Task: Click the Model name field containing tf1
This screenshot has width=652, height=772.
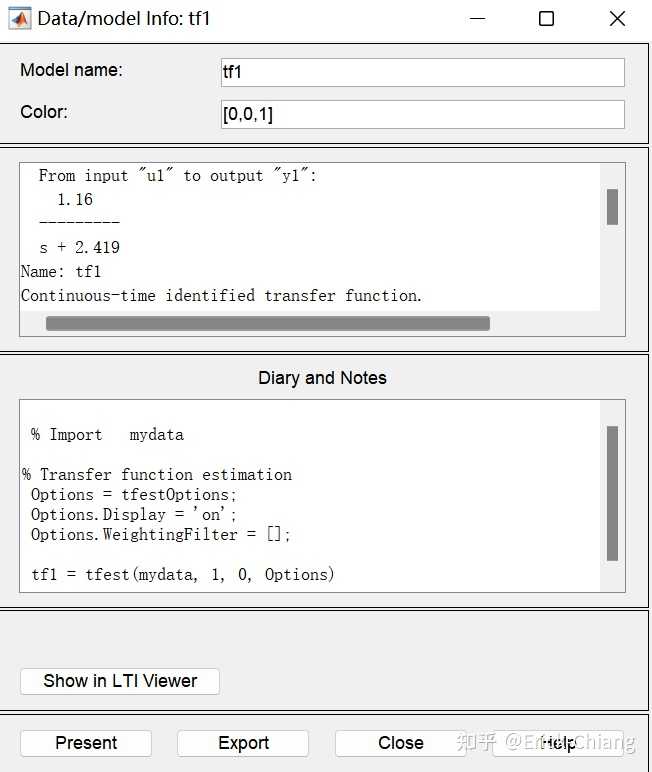Action: click(422, 72)
